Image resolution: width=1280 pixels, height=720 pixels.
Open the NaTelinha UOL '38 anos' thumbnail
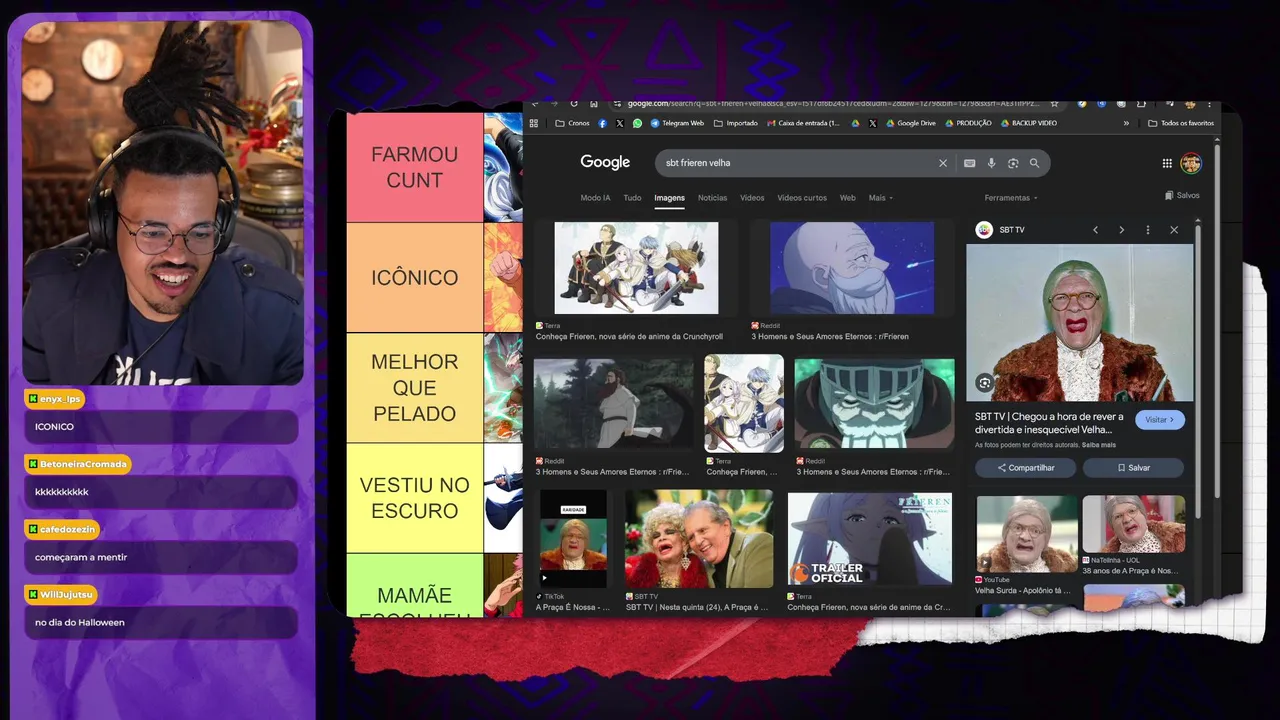click(1134, 524)
